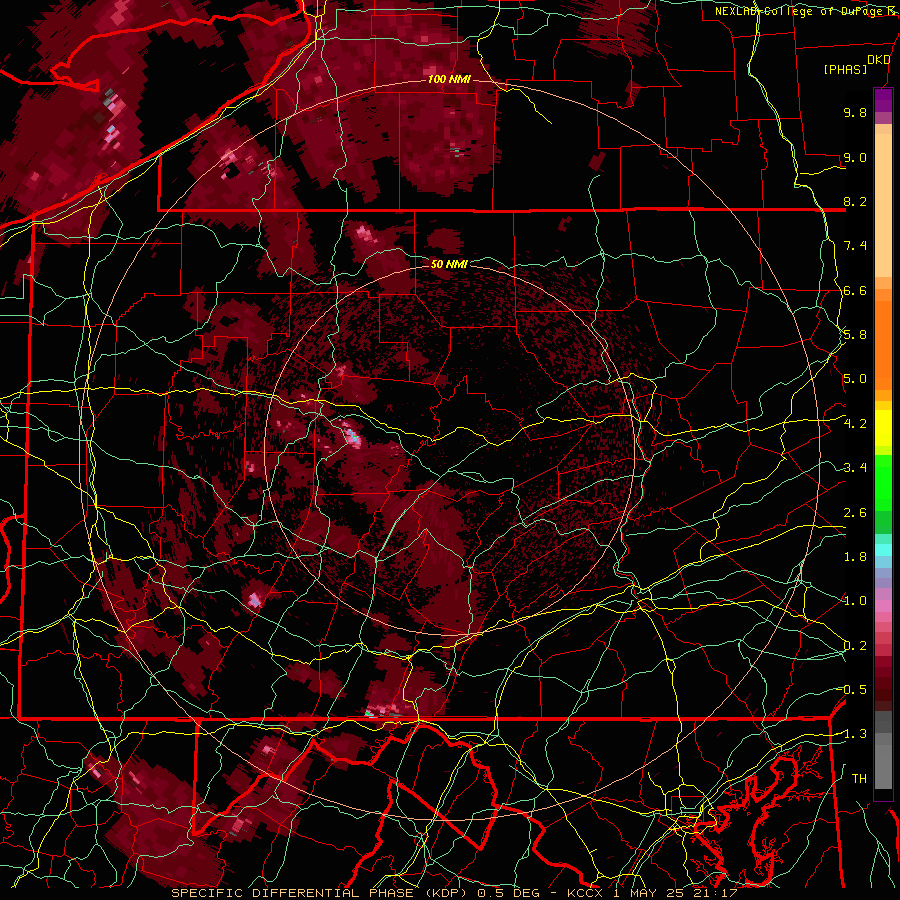The image size is (900, 900).
Task: Pick the bright green band of the legend
Action: point(883,482)
